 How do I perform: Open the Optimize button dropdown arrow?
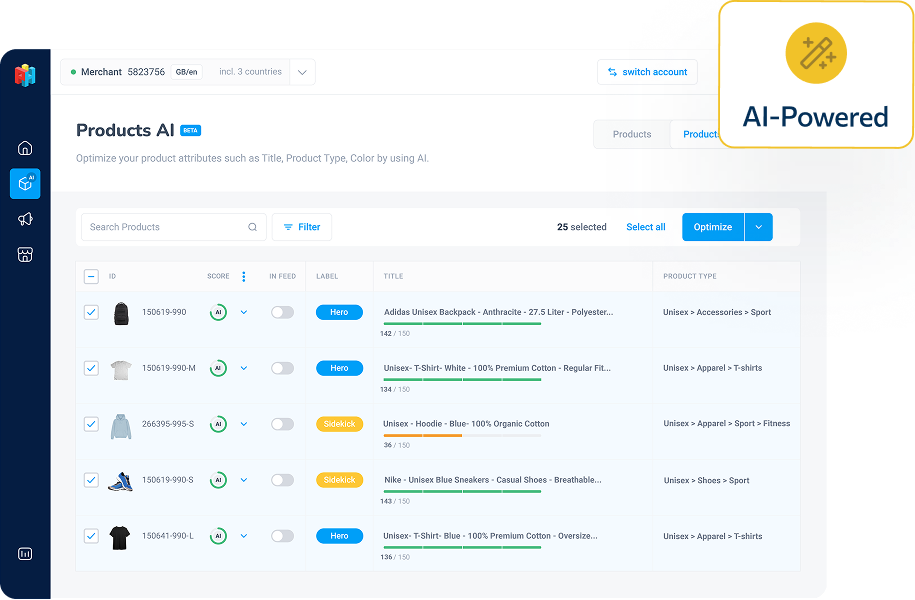759,227
